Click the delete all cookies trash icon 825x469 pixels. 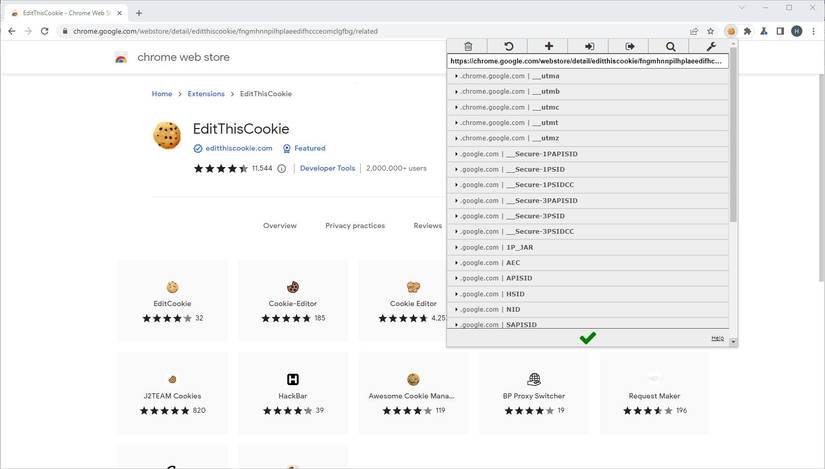[x=468, y=46]
